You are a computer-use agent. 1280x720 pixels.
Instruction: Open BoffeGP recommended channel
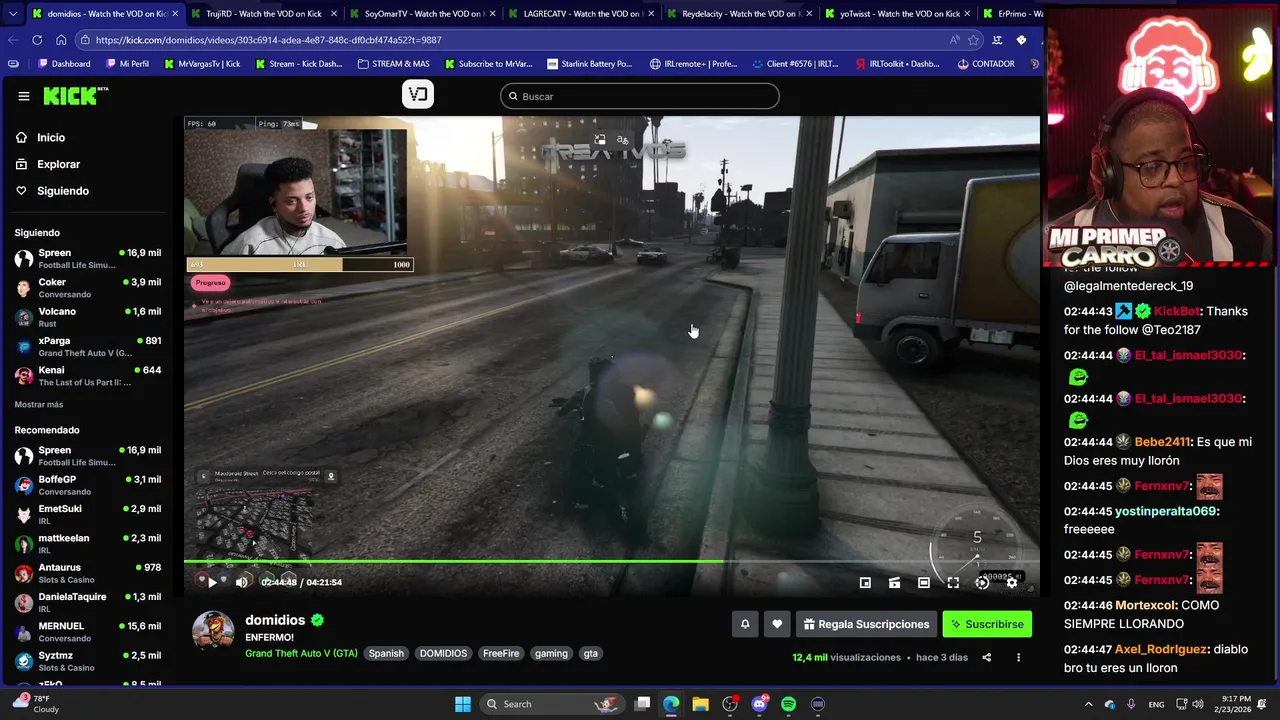(88, 485)
